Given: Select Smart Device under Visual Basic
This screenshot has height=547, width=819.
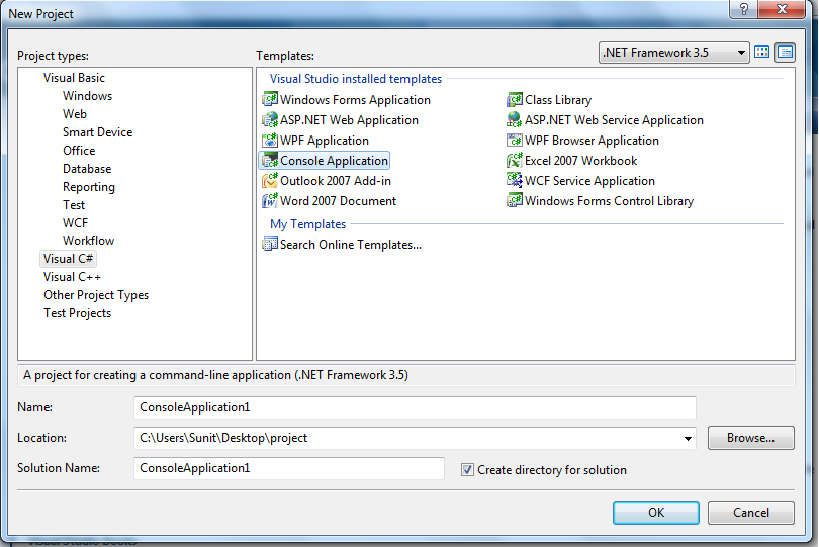Looking at the screenshot, I should [x=97, y=132].
